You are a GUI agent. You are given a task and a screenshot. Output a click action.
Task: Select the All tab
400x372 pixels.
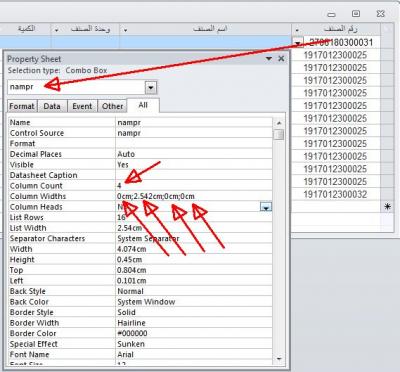(x=143, y=105)
